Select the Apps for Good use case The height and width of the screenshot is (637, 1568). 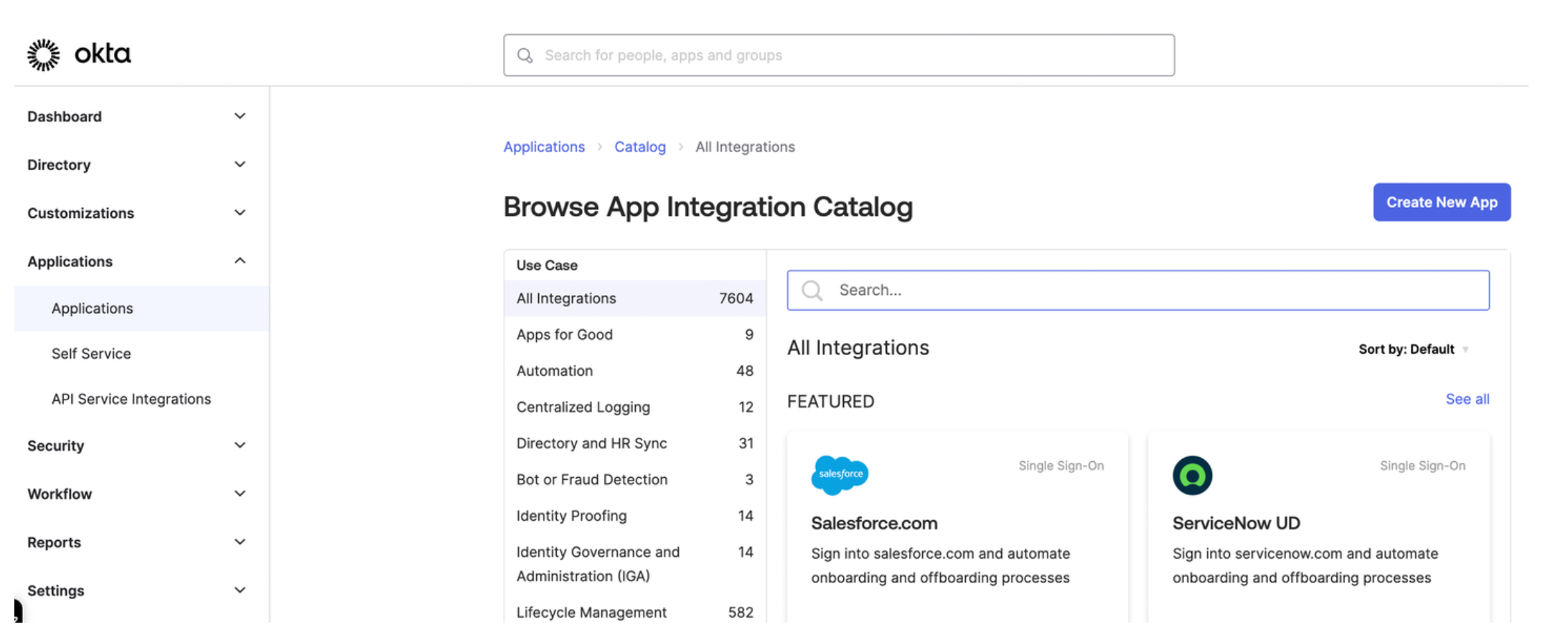point(635,334)
